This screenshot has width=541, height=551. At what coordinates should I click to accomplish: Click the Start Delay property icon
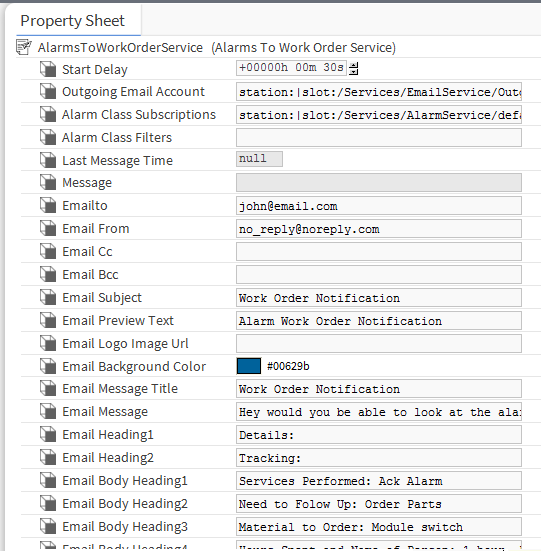point(48,69)
